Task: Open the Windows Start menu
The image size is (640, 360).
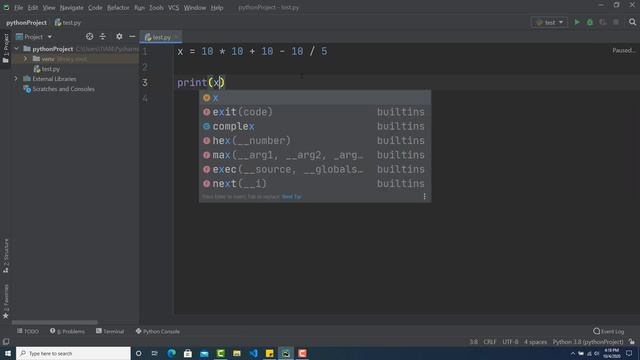Action: [8, 353]
